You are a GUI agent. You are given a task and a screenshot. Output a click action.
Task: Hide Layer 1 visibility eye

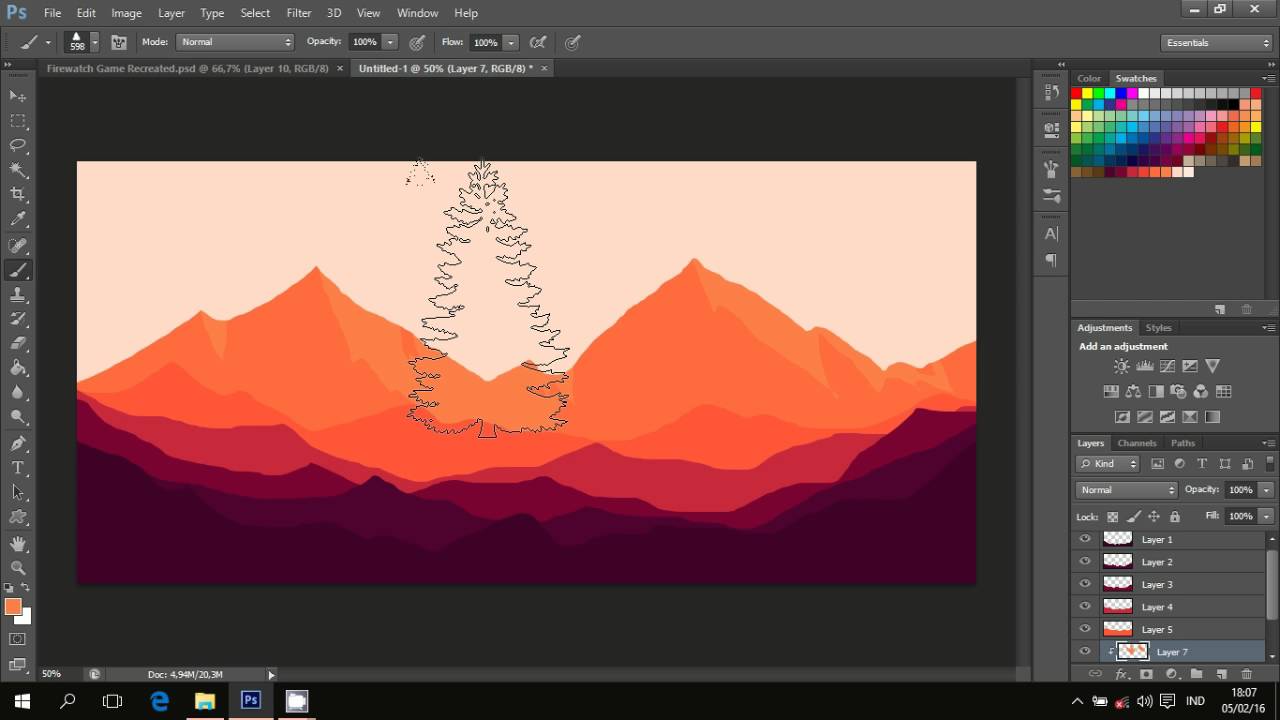1085,539
